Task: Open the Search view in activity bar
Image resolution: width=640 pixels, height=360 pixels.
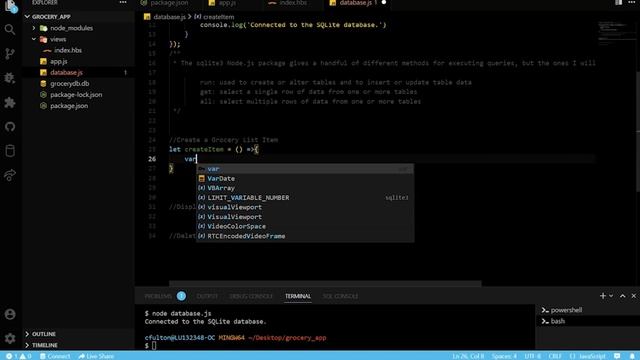Action: coord(10,29)
